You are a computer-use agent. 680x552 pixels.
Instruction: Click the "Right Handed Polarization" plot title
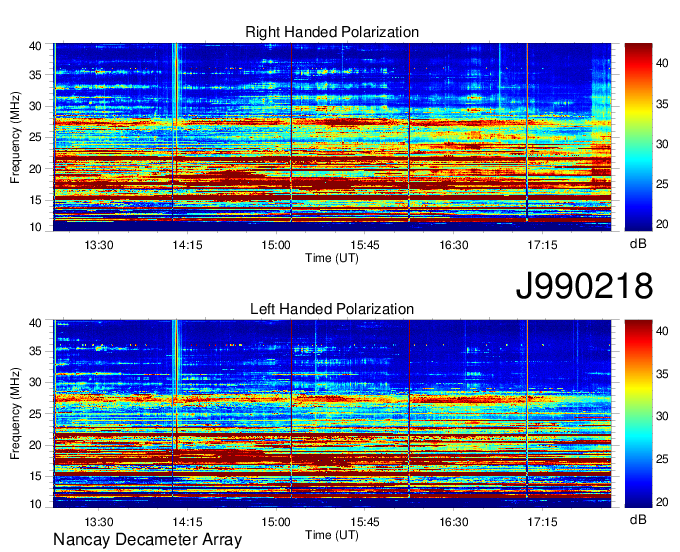tap(332, 32)
